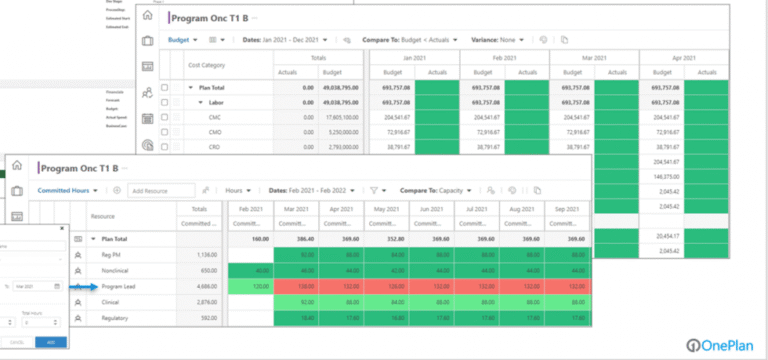Click copy icon in Budget window toolbar
The height and width of the screenshot is (360, 768).
click(564, 40)
